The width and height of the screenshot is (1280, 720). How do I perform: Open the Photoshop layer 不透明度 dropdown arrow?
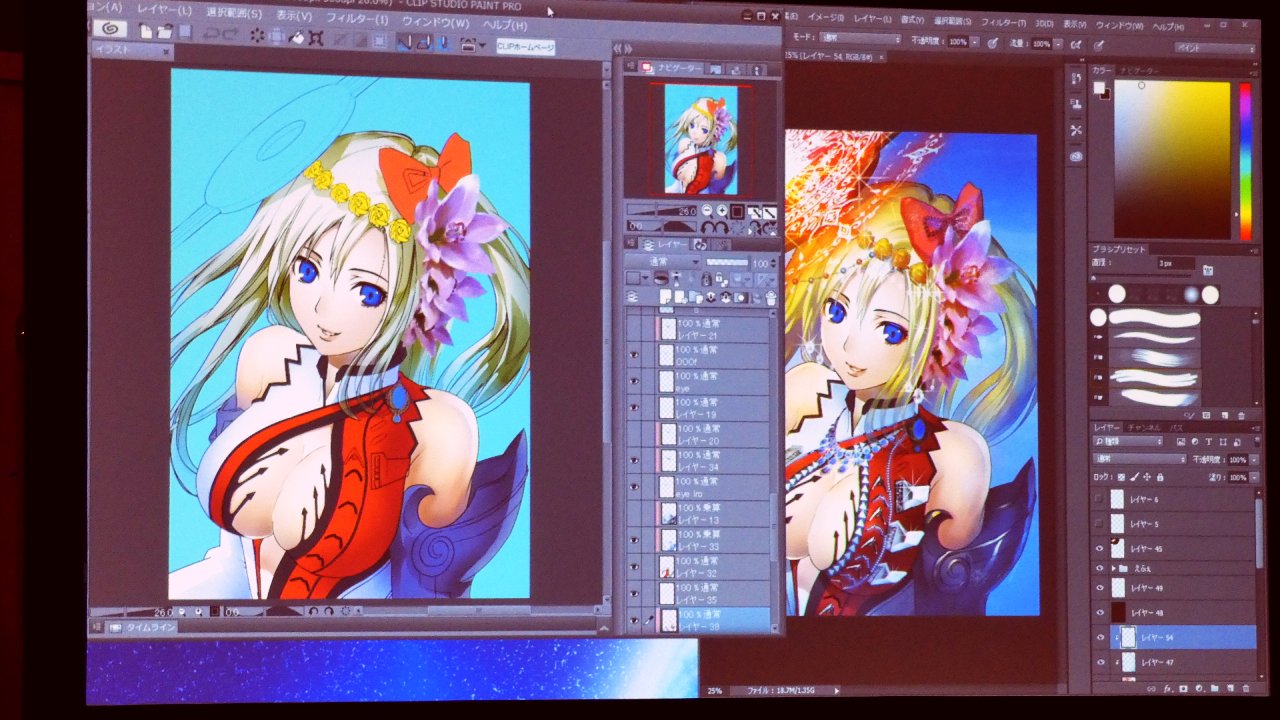1254,460
